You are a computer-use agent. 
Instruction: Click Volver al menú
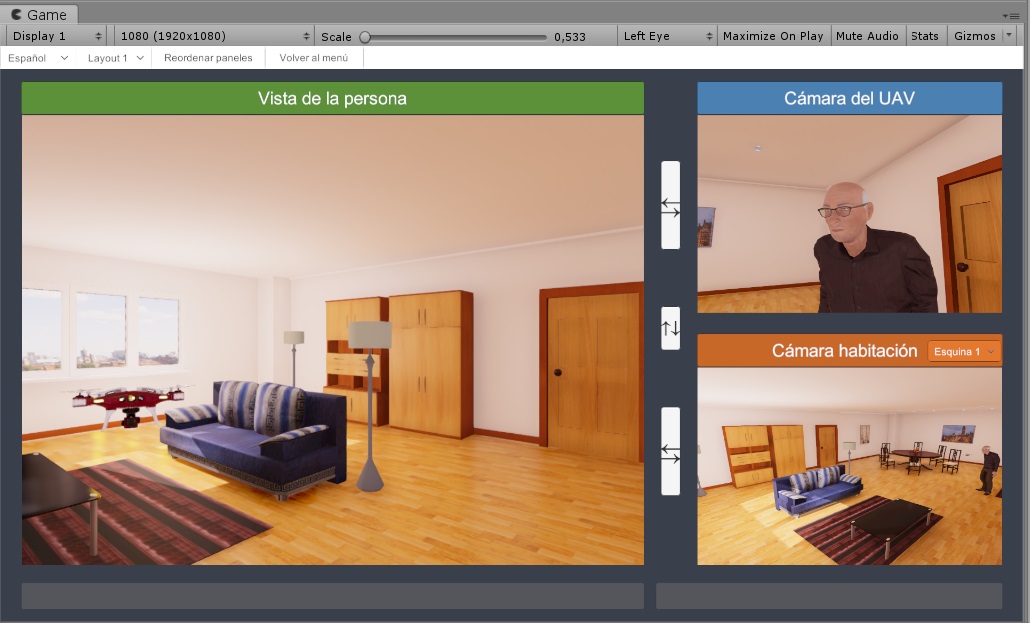coord(313,58)
